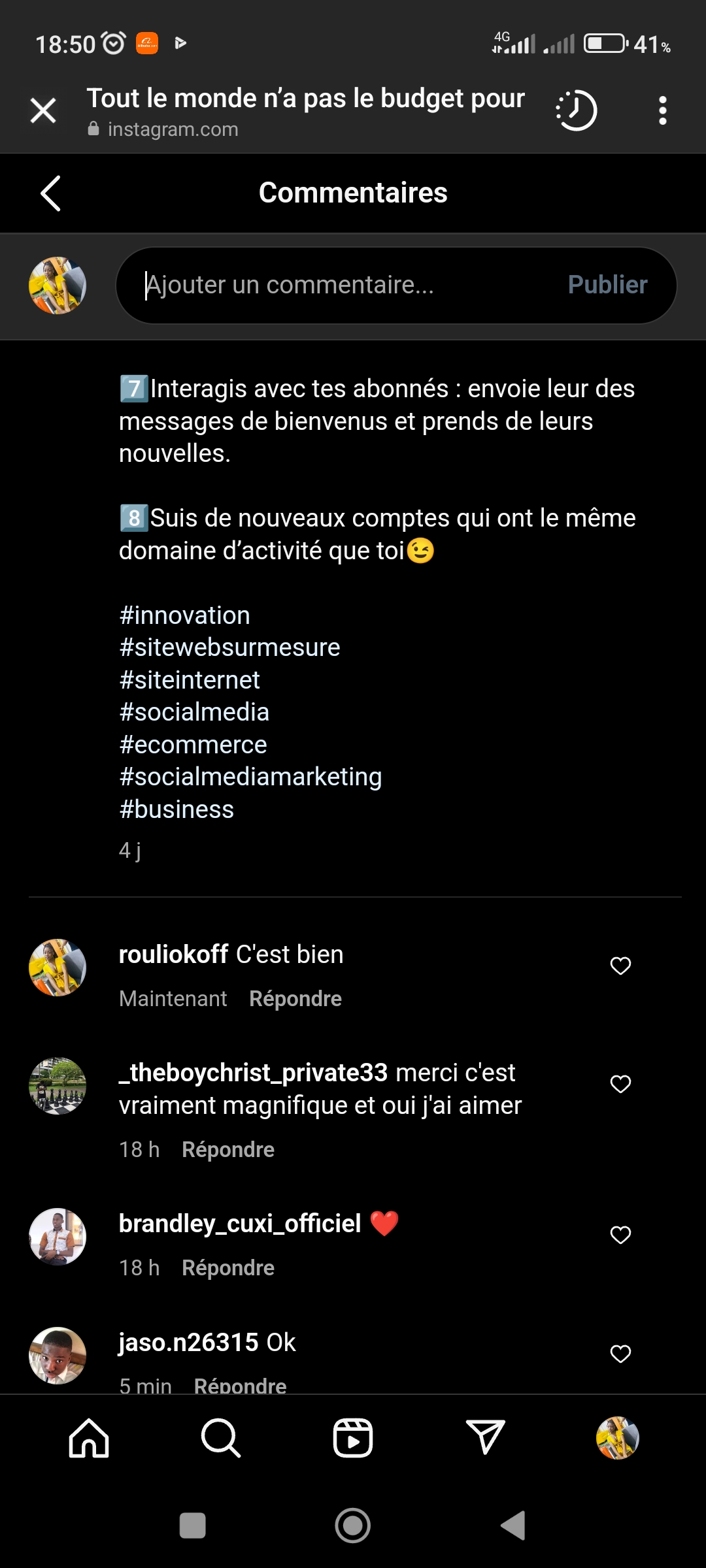This screenshot has width=706, height=1568.
Task: Open profile tab in bottom navigation
Action: coord(617,1438)
